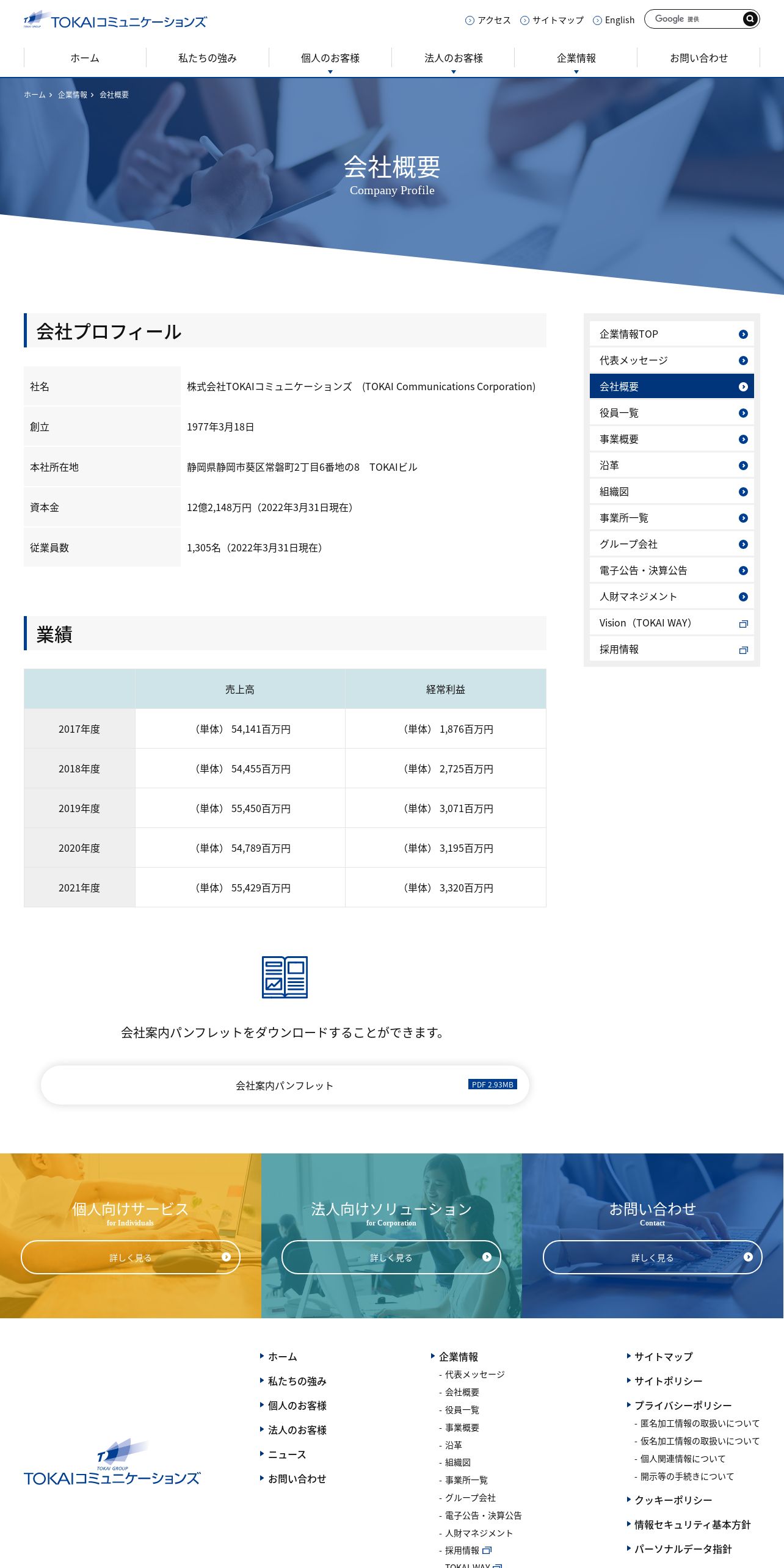784x1568 pixels.
Task: Open 私たちの強み in the main navigation
Action: pyautogui.click(x=208, y=58)
